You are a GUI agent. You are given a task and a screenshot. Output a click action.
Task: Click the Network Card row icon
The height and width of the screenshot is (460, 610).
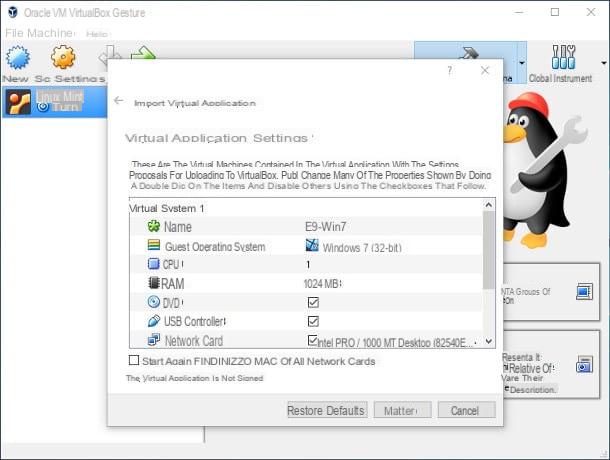(154, 340)
